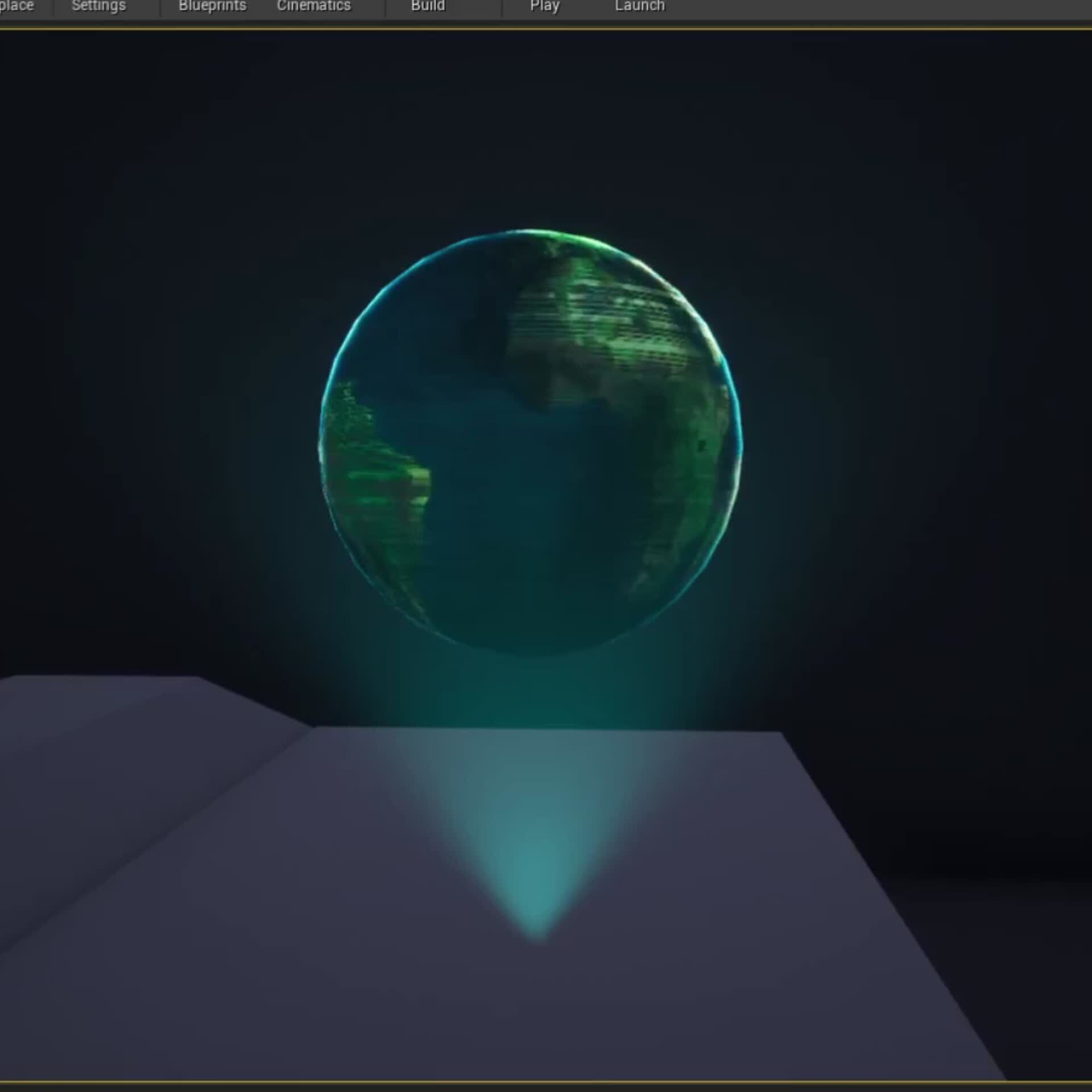The height and width of the screenshot is (1092, 1092).
Task: Click the Cinematics toolbar button
Action: coord(313,6)
